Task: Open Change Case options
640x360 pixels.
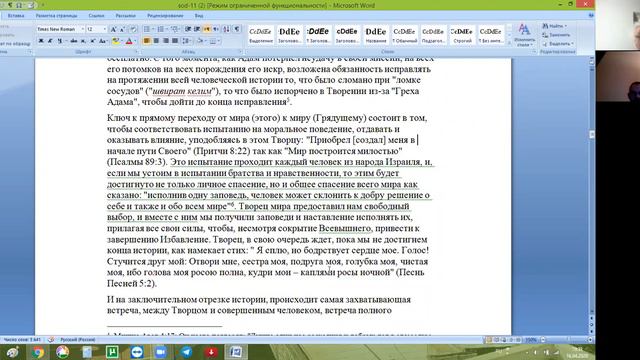Action: click(x=103, y=41)
